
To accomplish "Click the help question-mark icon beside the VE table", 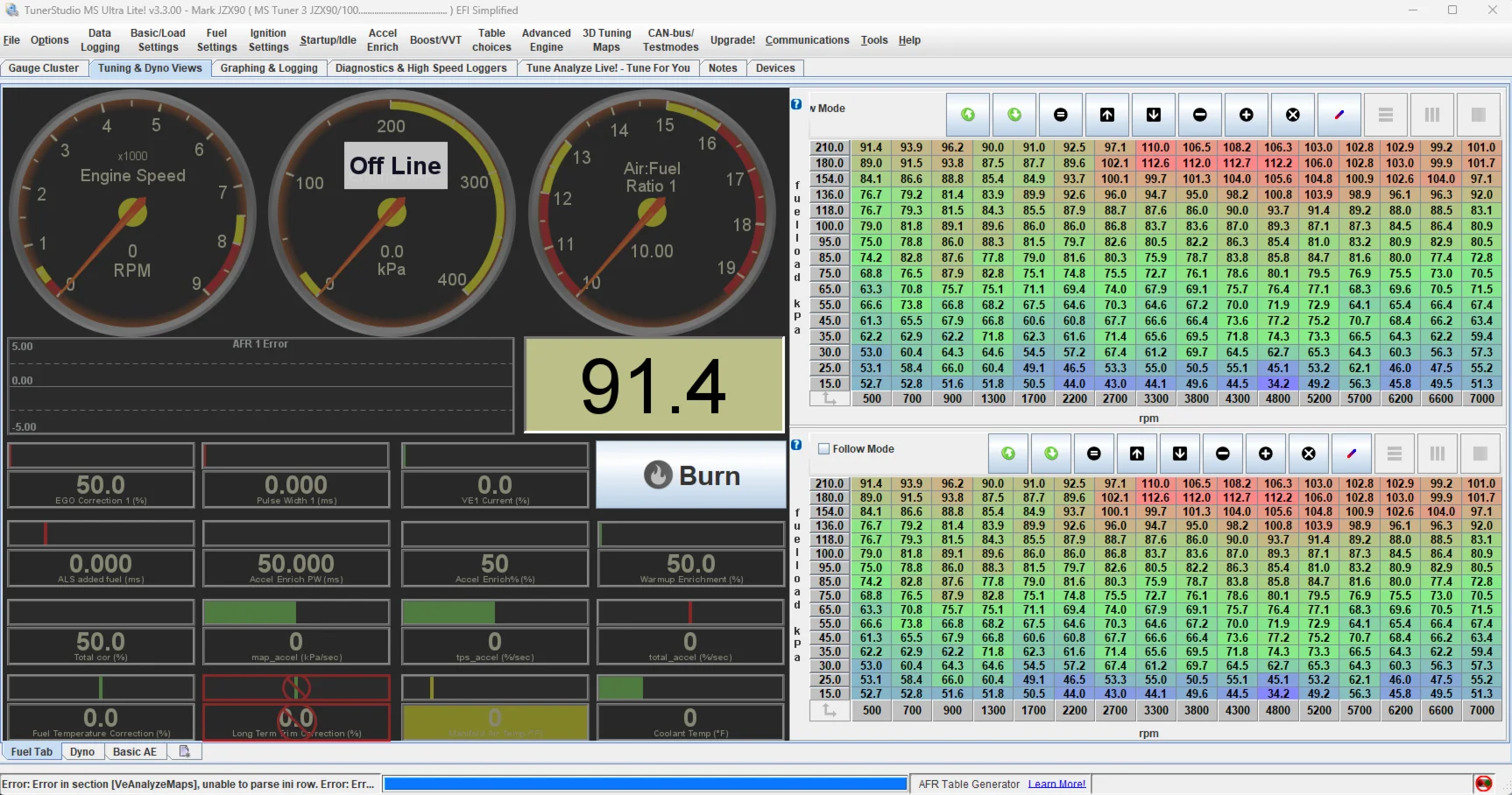I will 795,103.
